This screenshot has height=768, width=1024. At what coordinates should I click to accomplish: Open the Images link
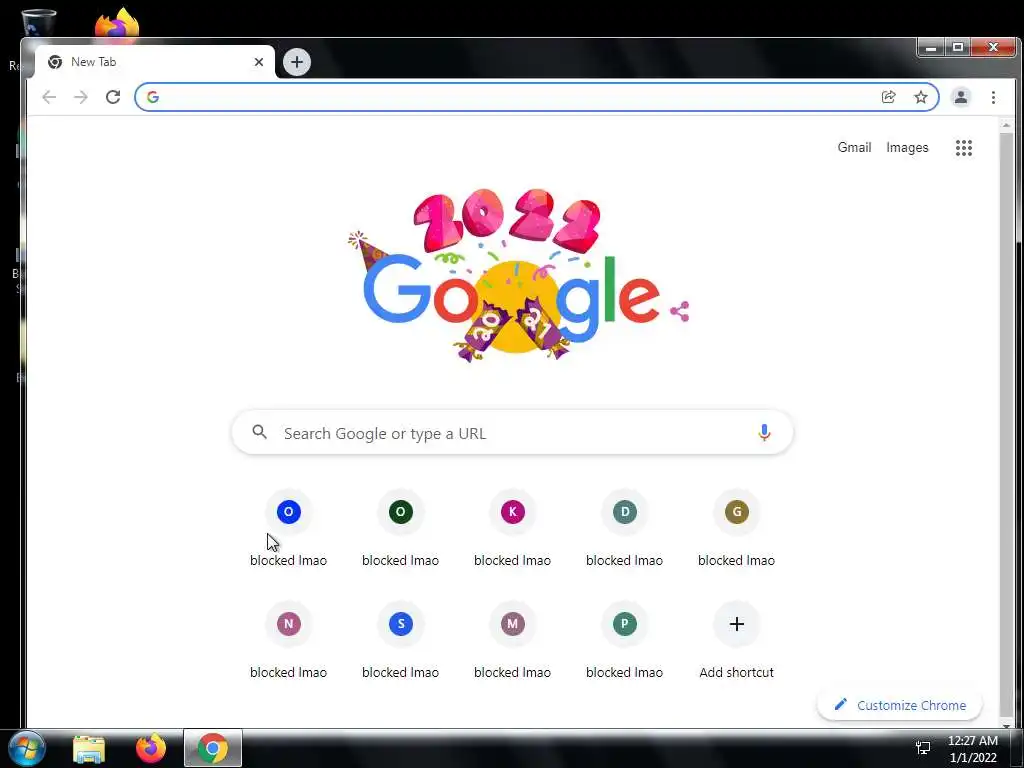907,148
